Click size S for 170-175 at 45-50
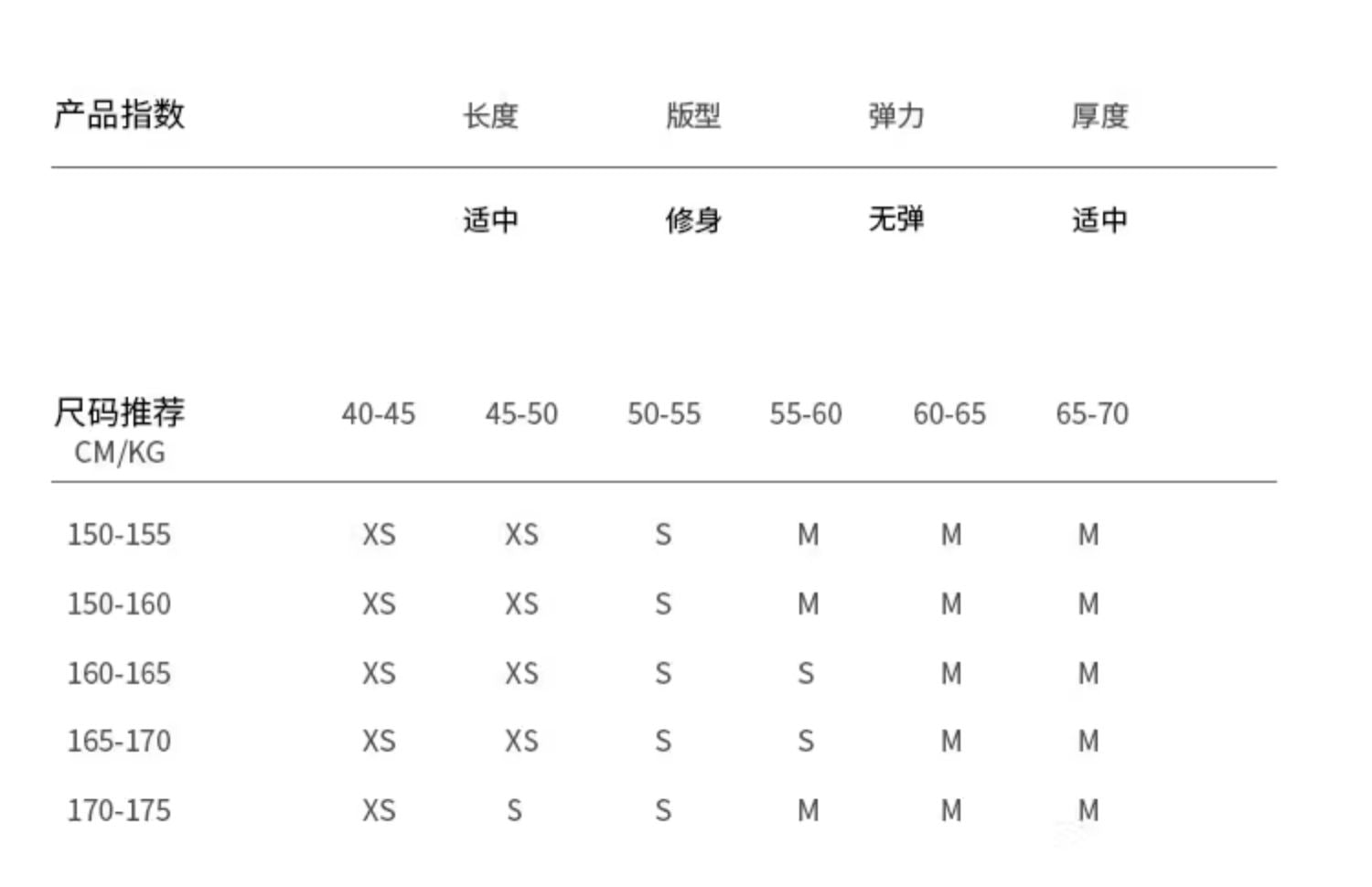Image resolution: width=1372 pixels, height=887 pixels. tap(515, 811)
